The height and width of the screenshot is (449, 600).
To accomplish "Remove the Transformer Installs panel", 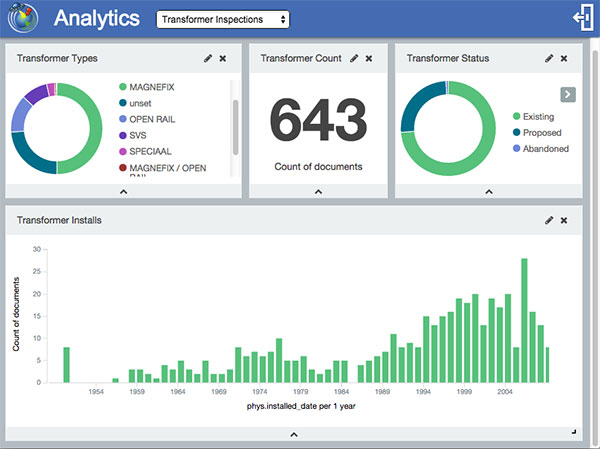I will [x=564, y=220].
